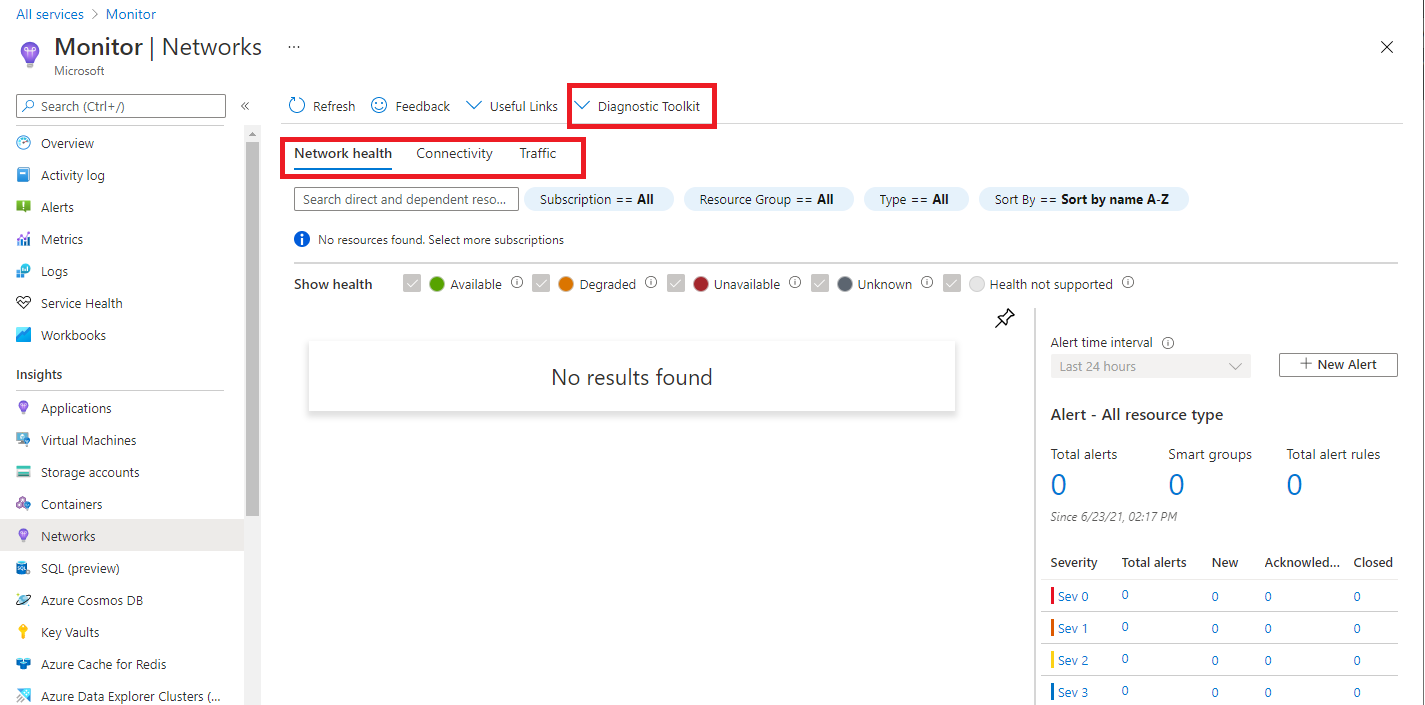1425x705 pixels.
Task: Click info icon beside Alert time interval
Action: [x=1168, y=342]
